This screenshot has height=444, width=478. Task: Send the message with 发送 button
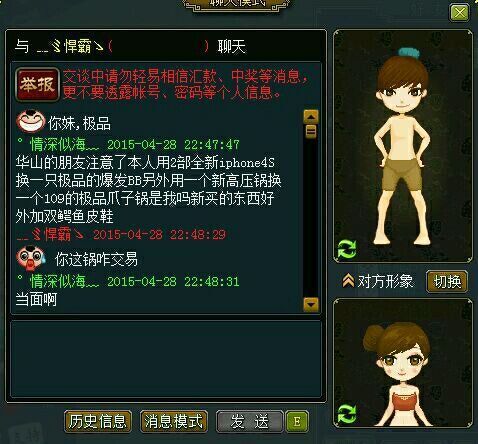(x=250, y=421)
